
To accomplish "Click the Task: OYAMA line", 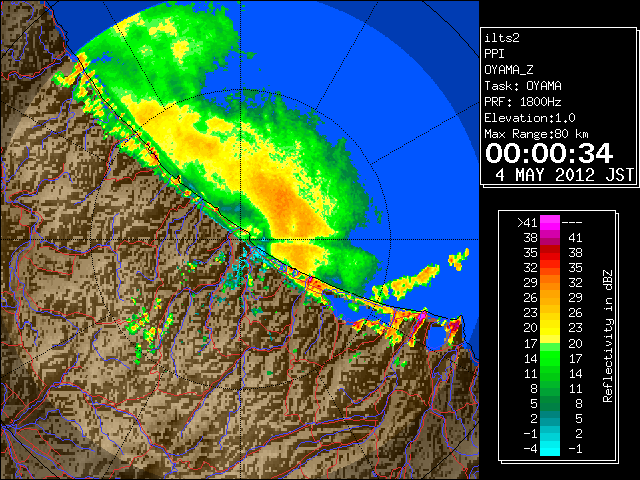I will point(523,86).
